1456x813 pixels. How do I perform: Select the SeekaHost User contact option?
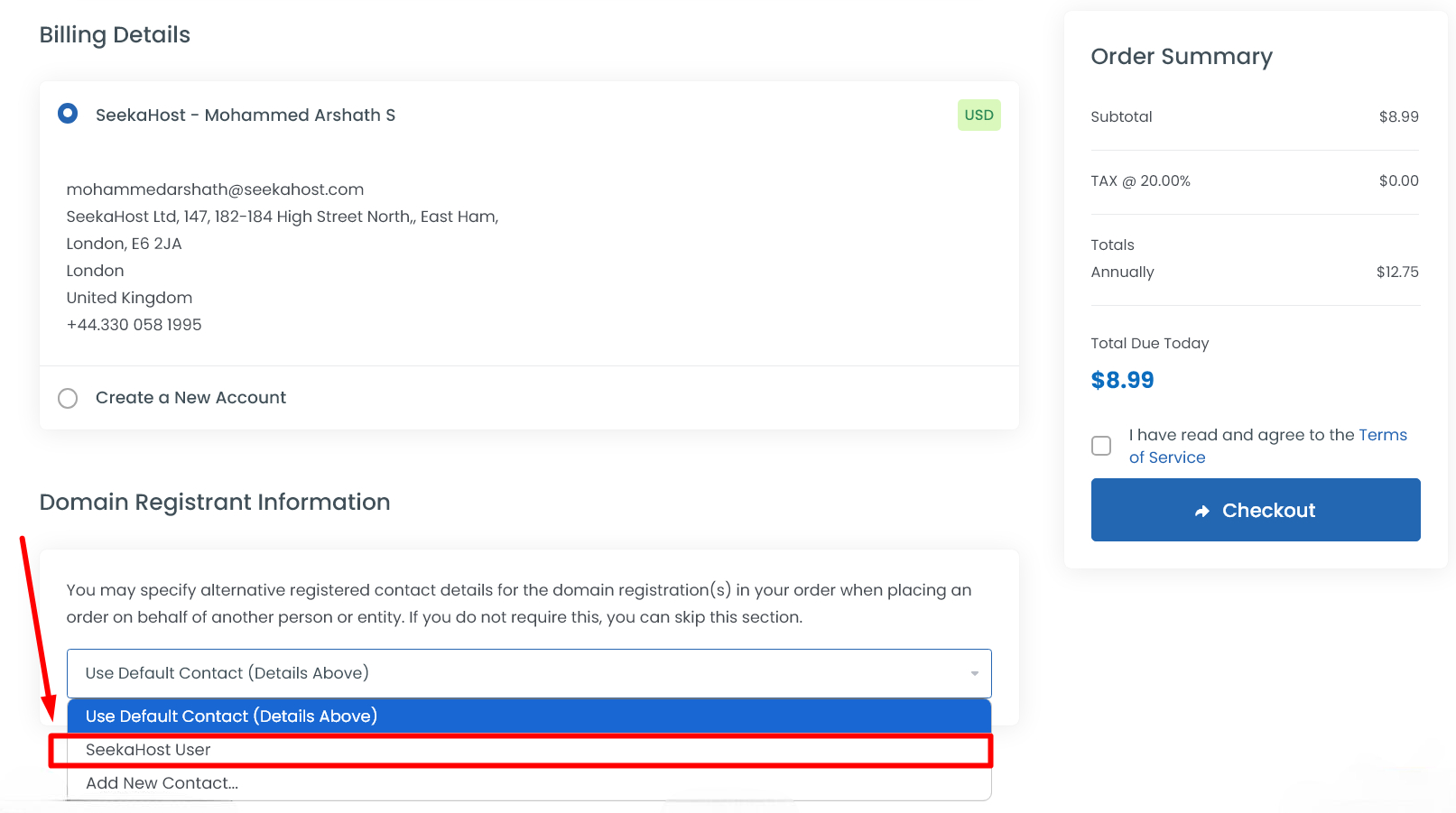click(529, 750)
